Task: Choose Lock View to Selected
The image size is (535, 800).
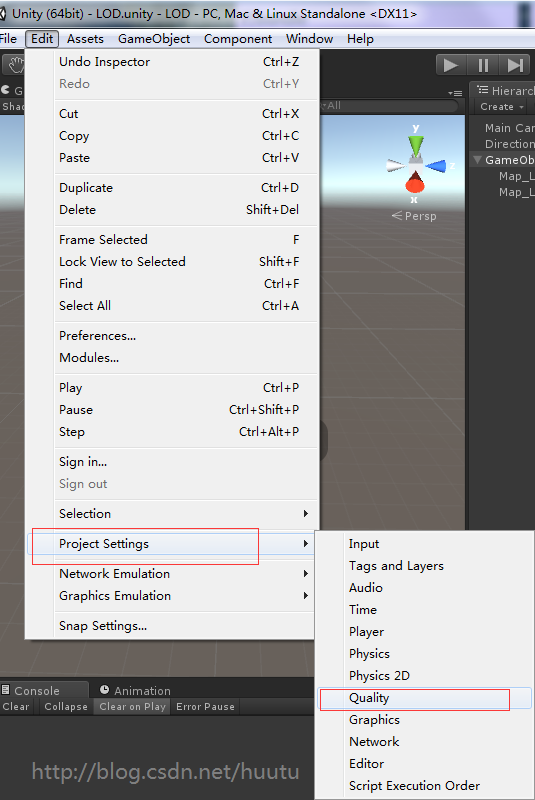Action: click(x=171, y=262)
